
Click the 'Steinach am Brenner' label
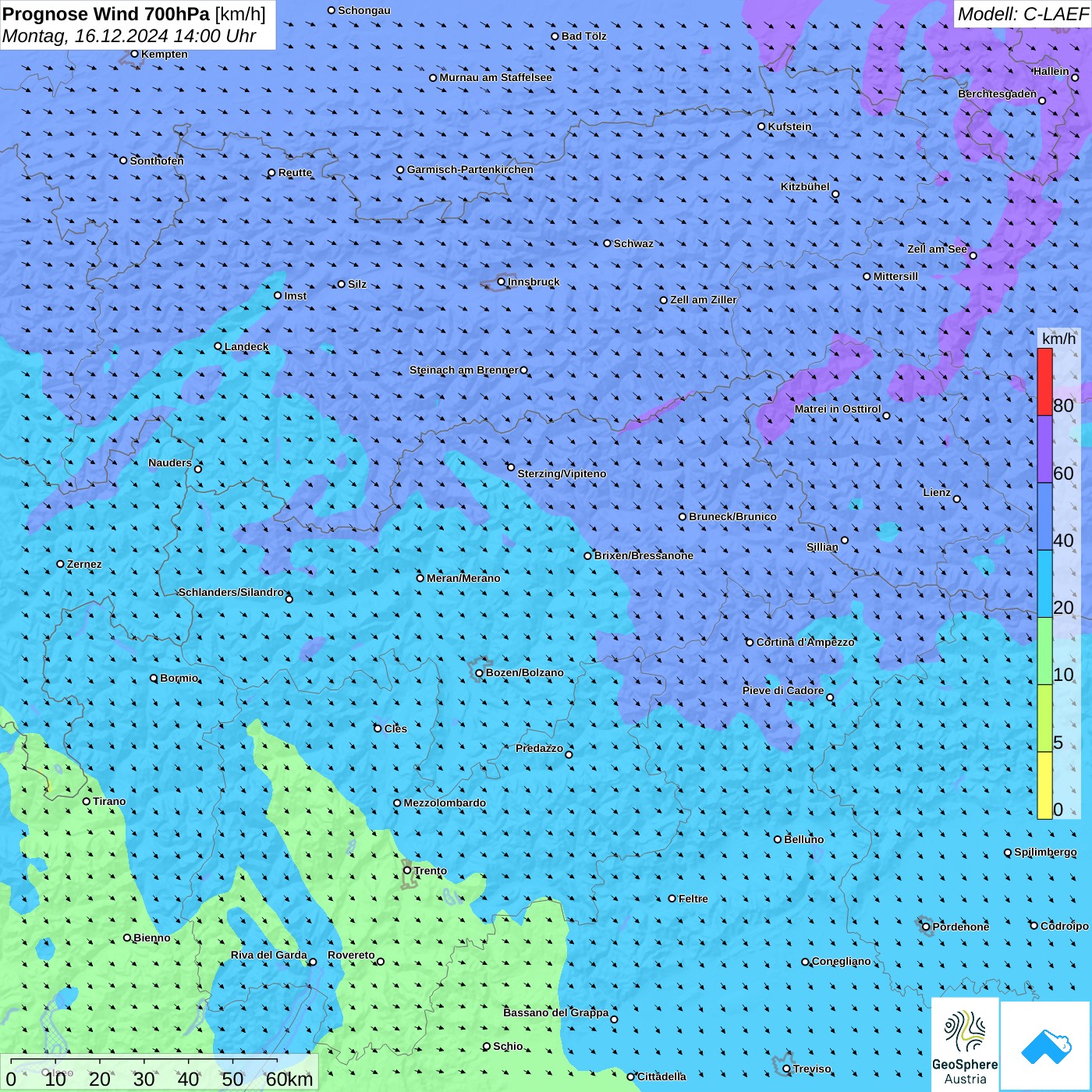pos(464,370)
